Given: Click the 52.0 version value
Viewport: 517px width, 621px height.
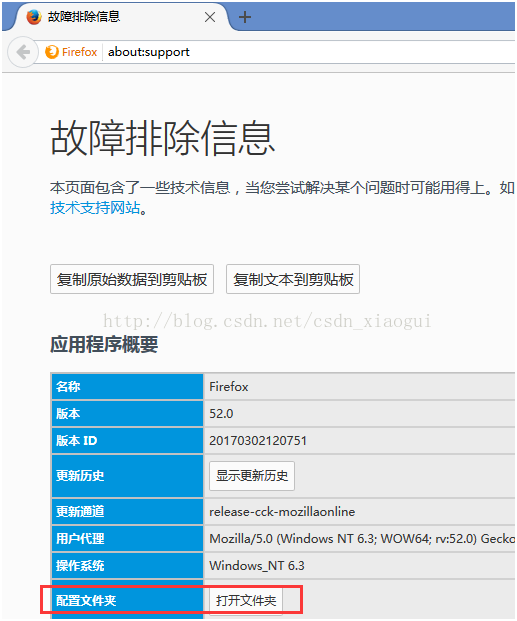Looking at the screenshot, I should pos(221,413).
